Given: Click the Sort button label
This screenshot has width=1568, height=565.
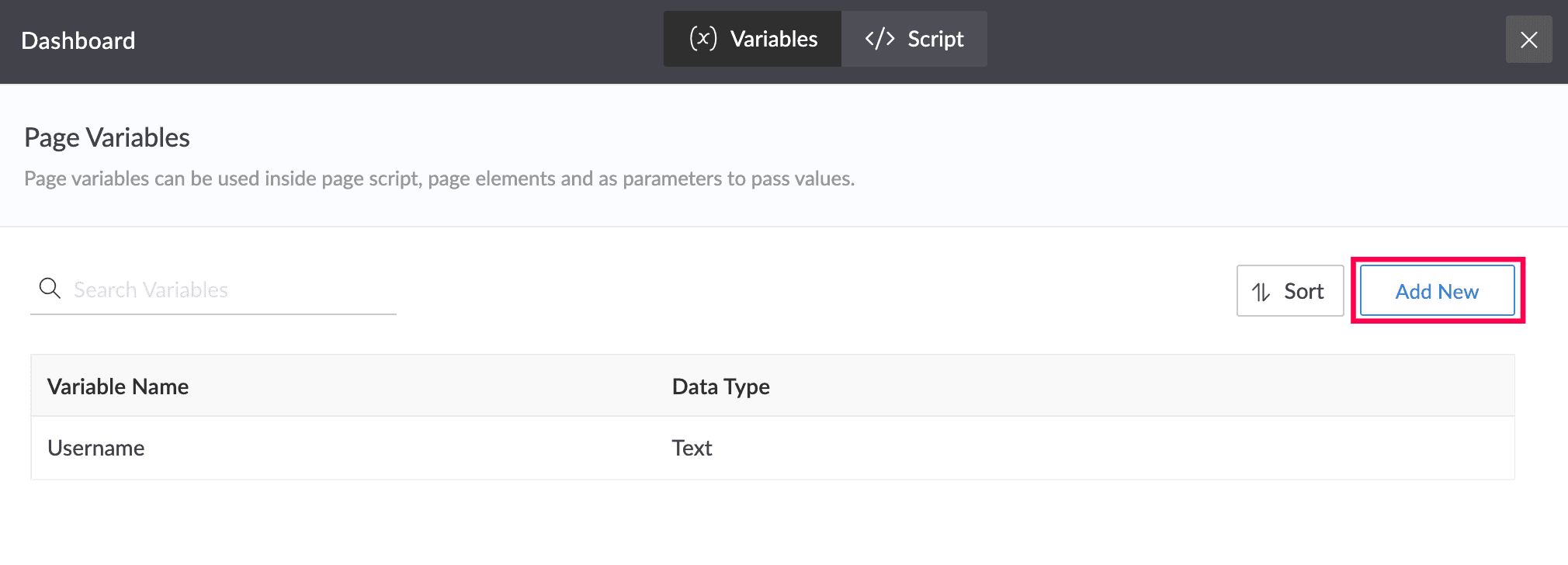Looking at the screenshot, I should pyautogui.click(x=1303, y=291).
